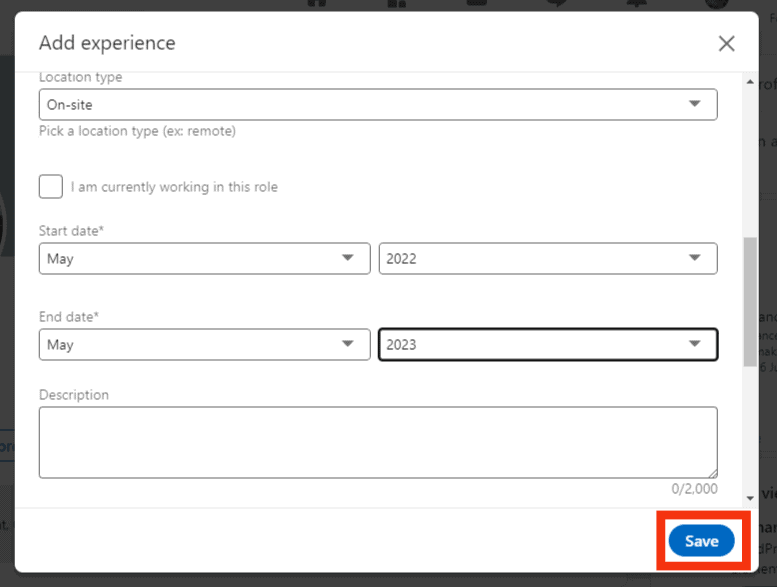777x587 pixels.
Task: Click the 'Add experience' dialog title
Action: click(107, 43)
